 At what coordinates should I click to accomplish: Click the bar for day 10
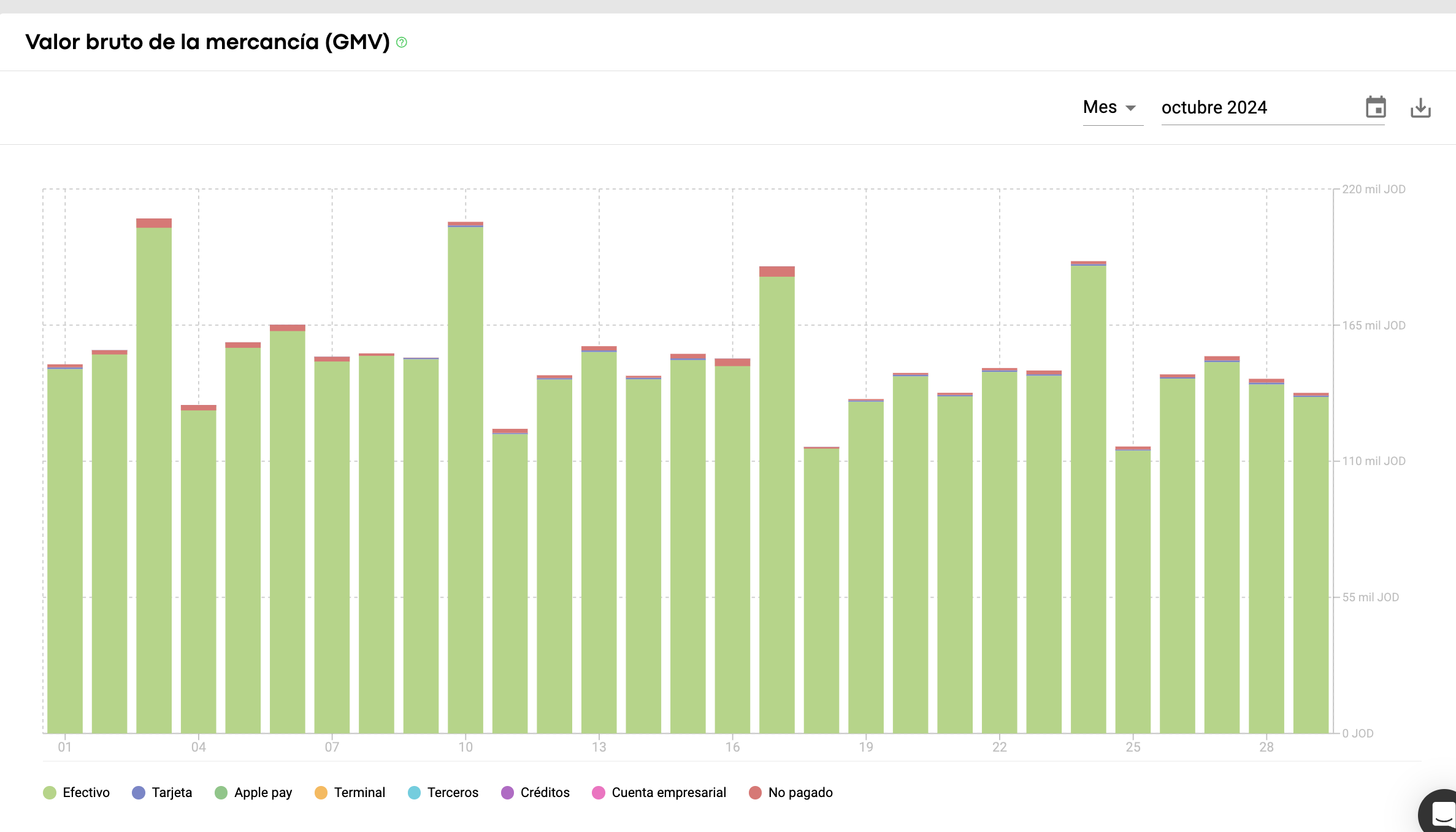[466, 479]
